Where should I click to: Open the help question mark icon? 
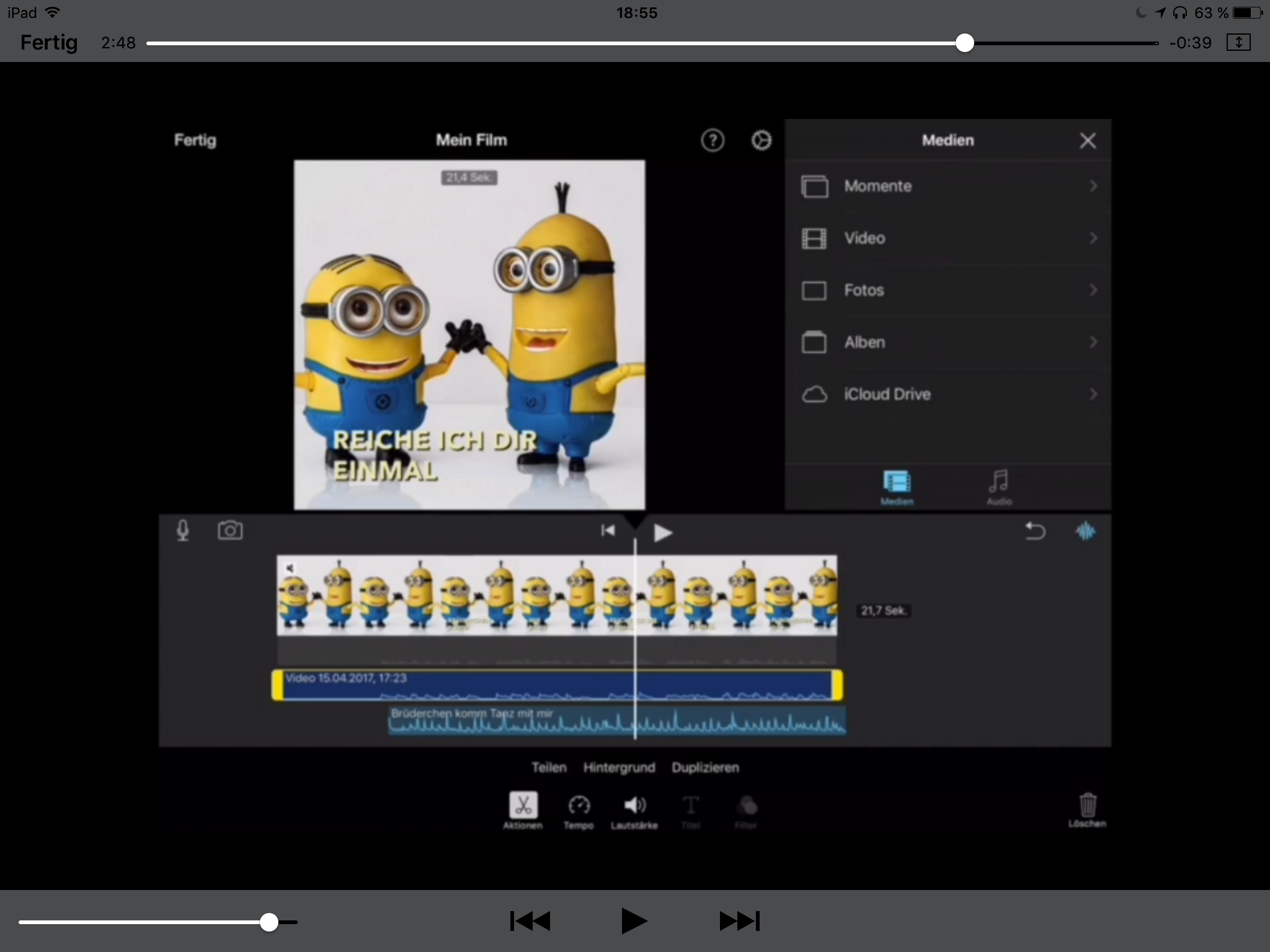coord(712,141)
